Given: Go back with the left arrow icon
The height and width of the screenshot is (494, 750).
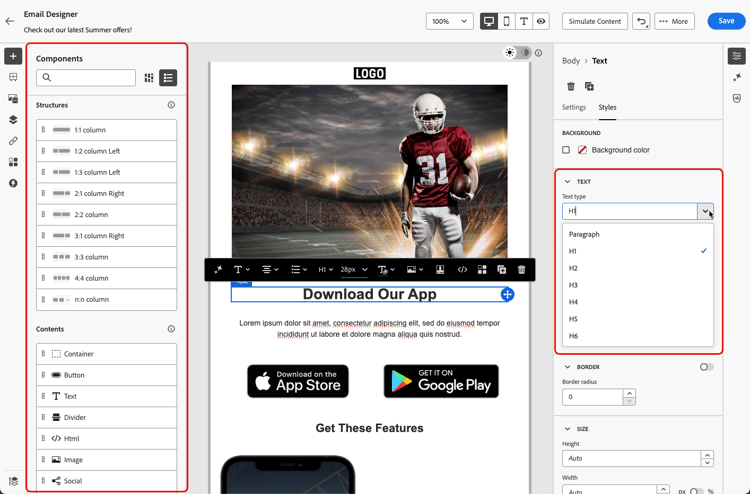Looking at the screenshot, I should pyautogui.click(x=10, y=21).
